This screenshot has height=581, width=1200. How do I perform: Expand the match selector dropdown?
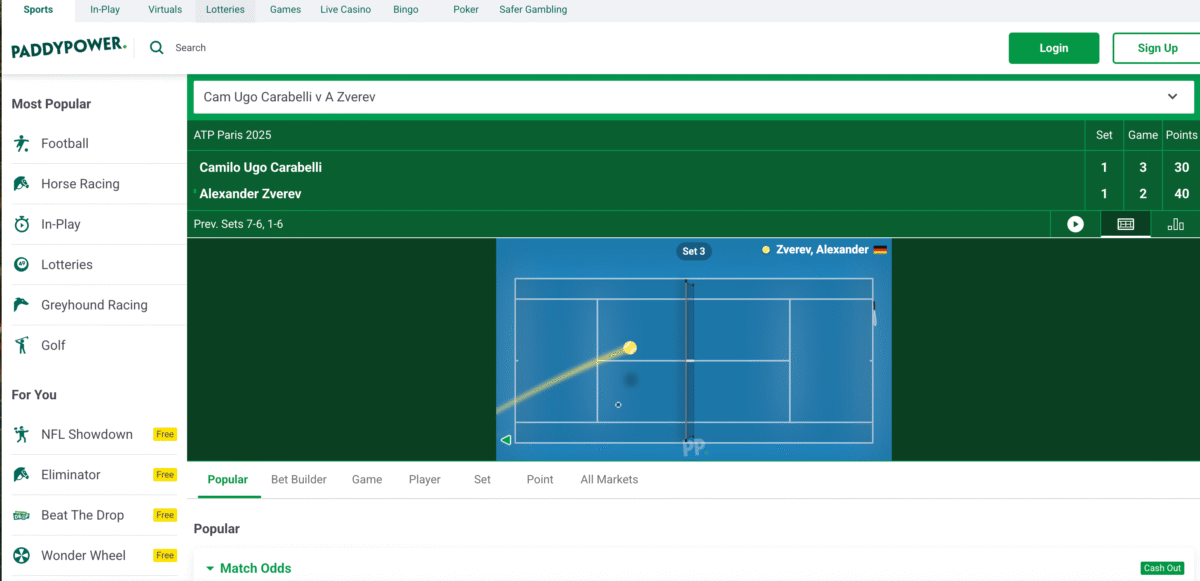pos(1172,97)
